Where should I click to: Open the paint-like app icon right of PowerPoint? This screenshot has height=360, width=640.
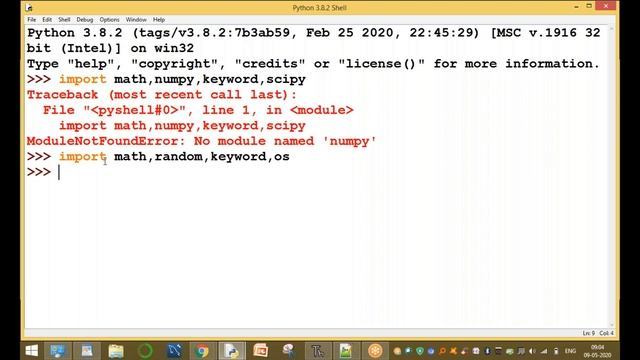tap(289, 351)
